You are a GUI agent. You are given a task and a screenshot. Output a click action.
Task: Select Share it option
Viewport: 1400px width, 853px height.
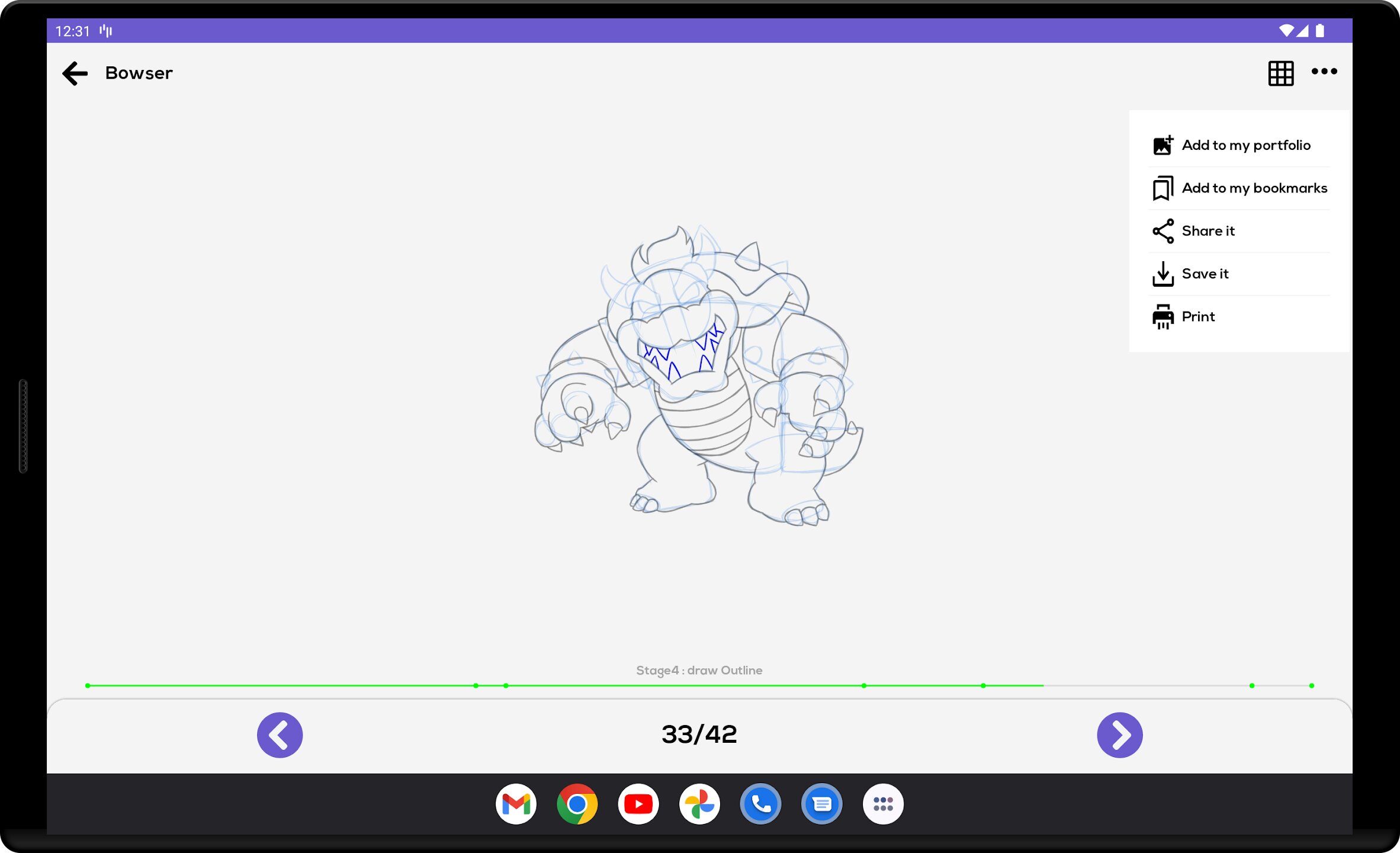pyautogui.click(x=1238, y=231)
